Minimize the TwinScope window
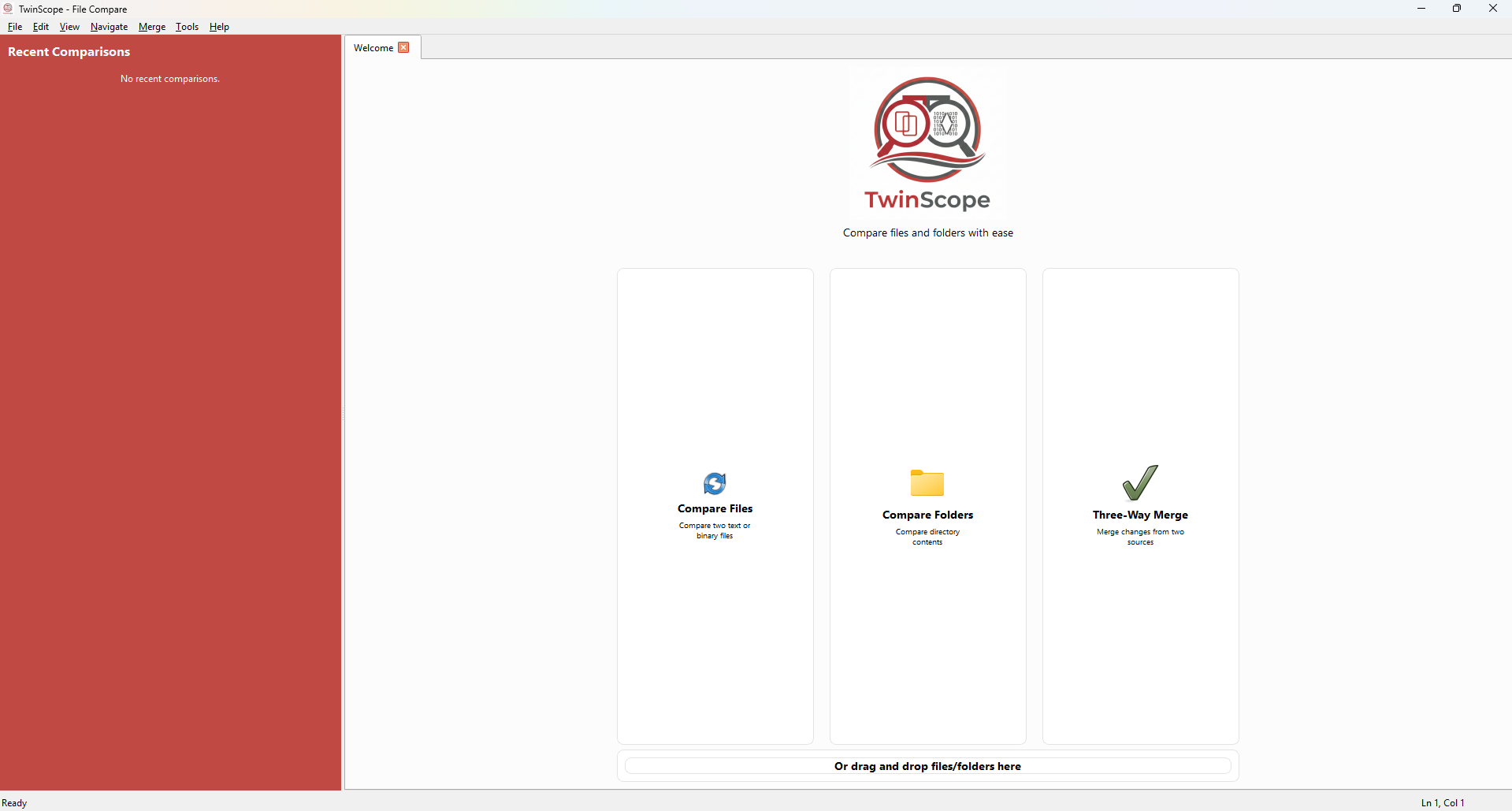 [x=1421, y=9]
